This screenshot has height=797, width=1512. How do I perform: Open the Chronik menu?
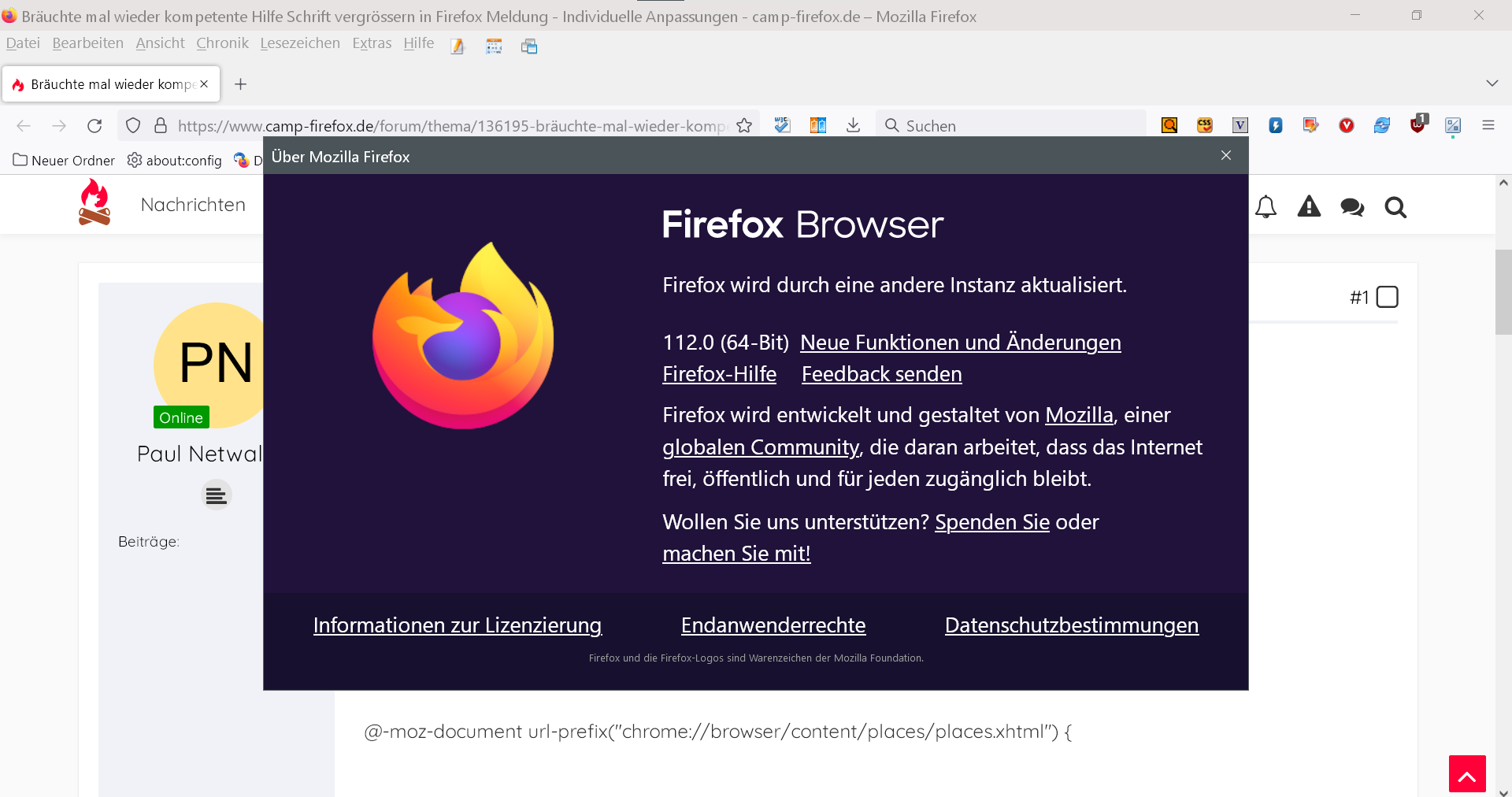[222, 43]
